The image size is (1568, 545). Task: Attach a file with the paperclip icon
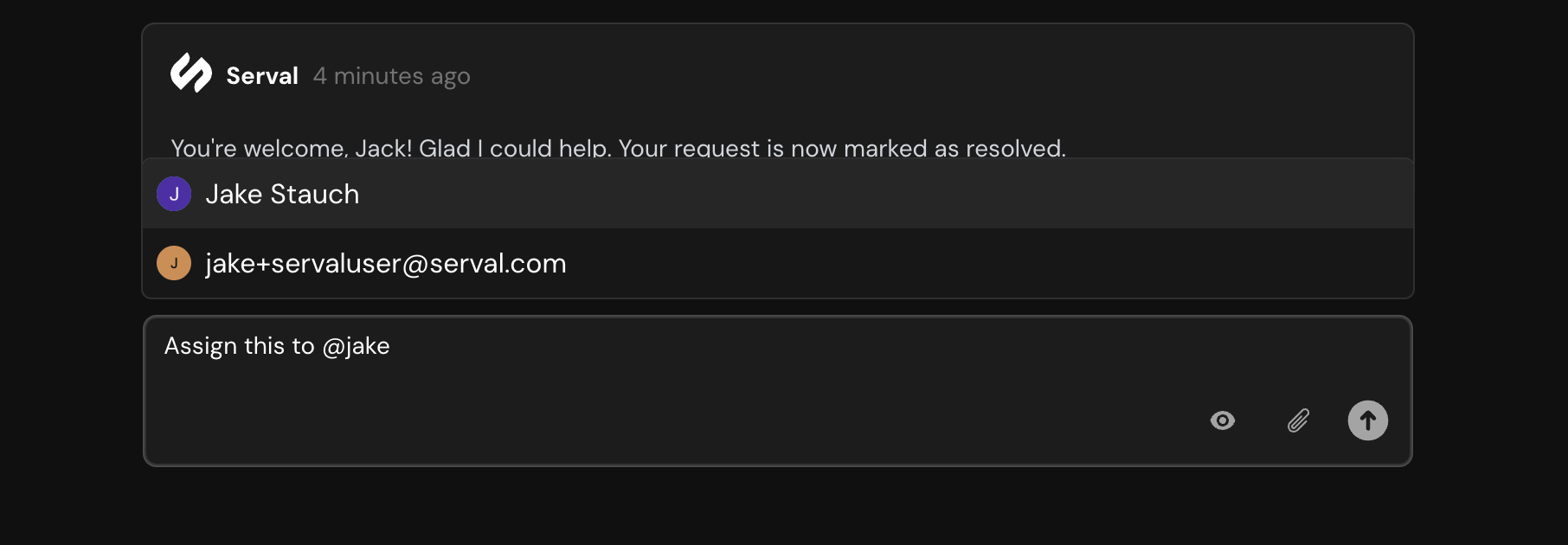pos(1298,420)
